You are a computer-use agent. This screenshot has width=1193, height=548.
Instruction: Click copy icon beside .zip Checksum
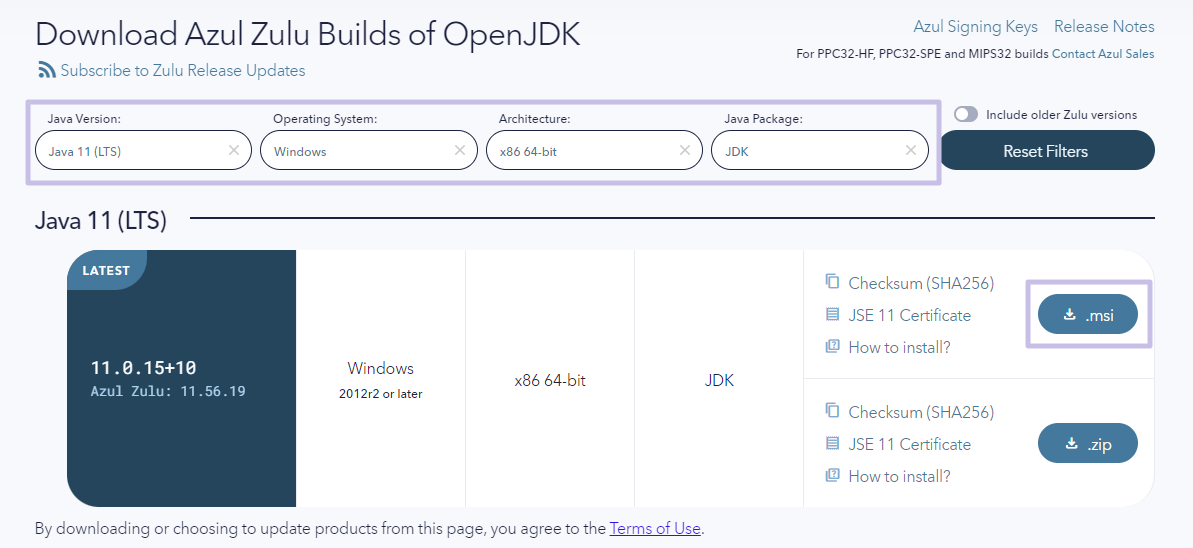832,410
